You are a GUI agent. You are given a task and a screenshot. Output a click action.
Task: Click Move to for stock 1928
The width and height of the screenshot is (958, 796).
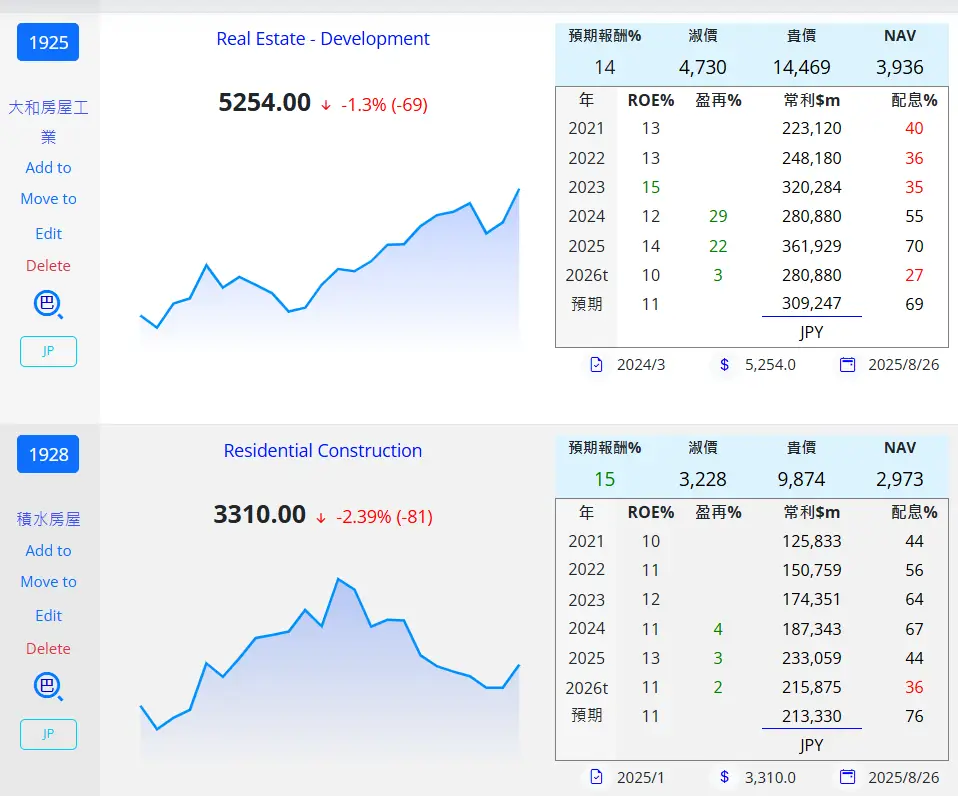tap(48, 582)
